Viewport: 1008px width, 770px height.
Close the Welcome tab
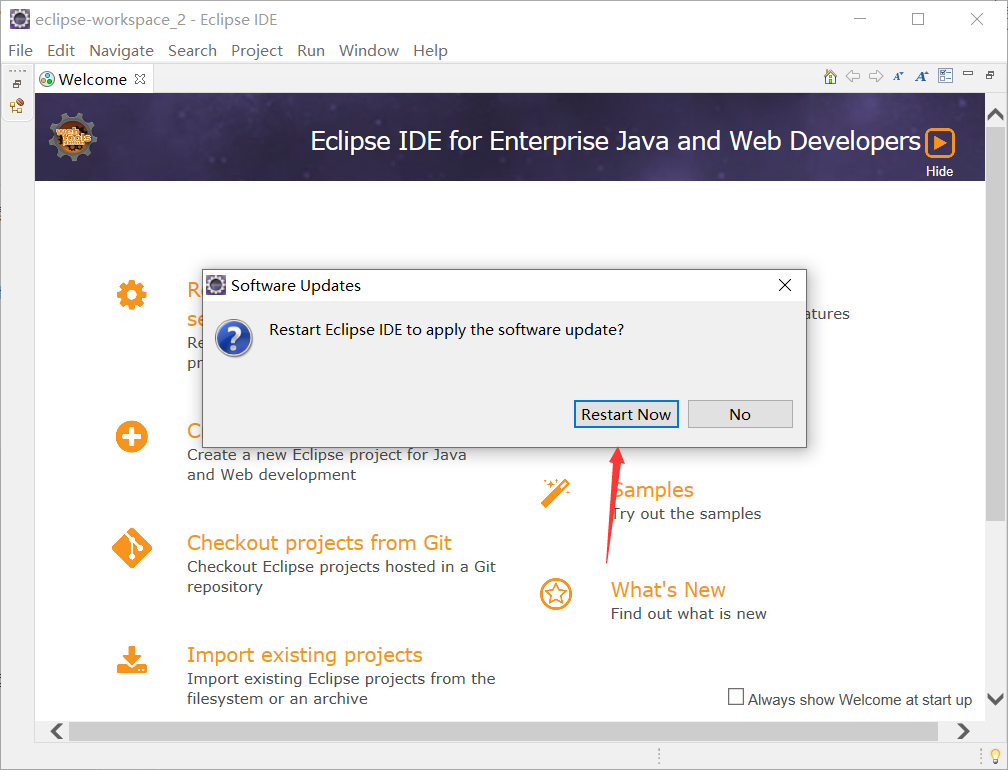pos(140,78)
